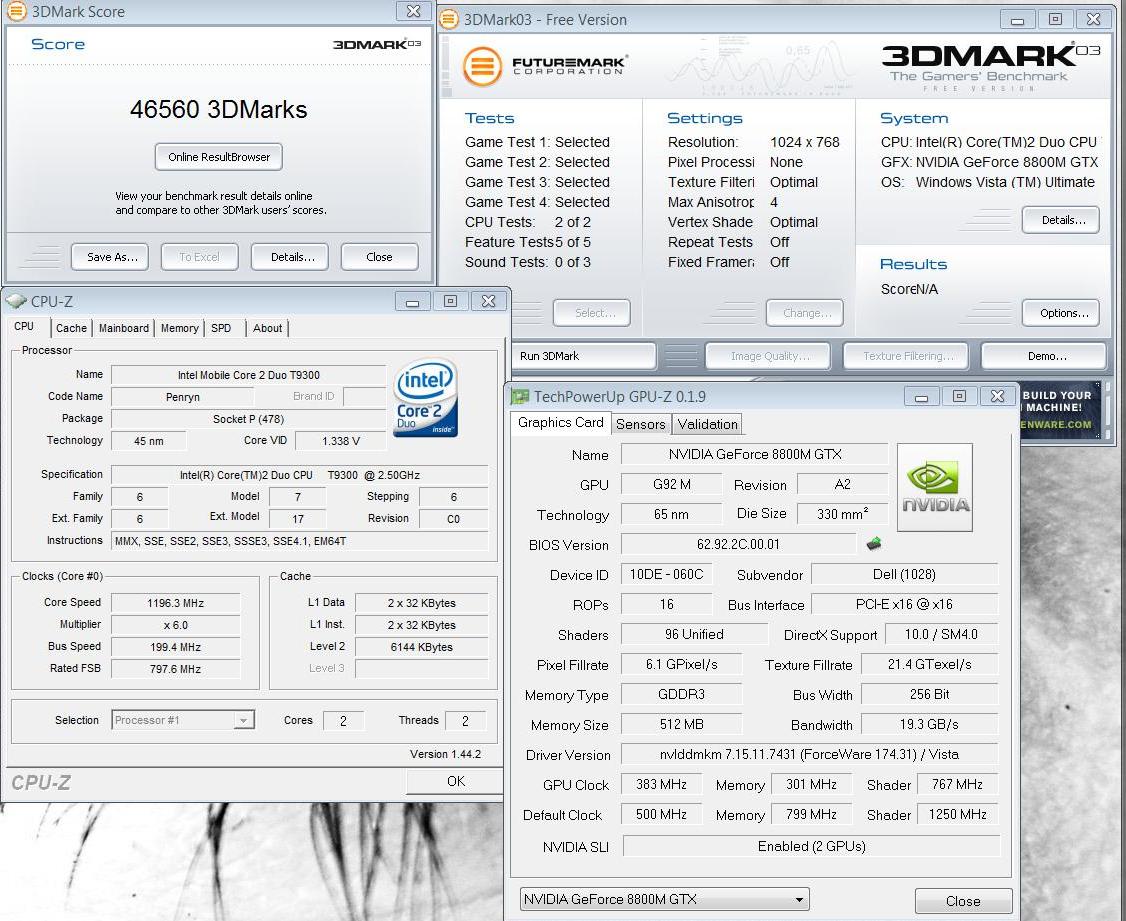Screen dimensions: 1126x921
Task: Open the Mainboard tab in CPU-Z
Action: pyautogui.click(x=124, y=328)
